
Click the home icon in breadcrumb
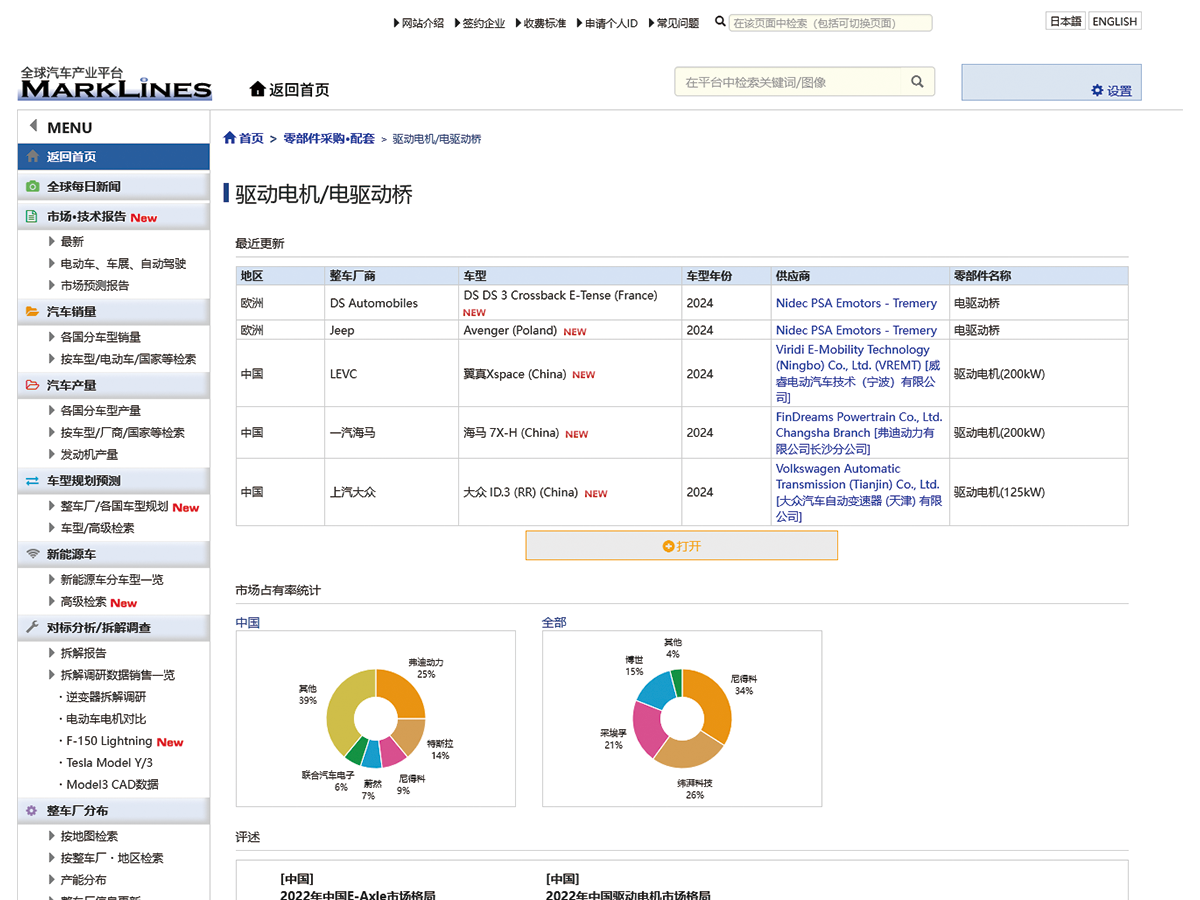pos(230,138)
